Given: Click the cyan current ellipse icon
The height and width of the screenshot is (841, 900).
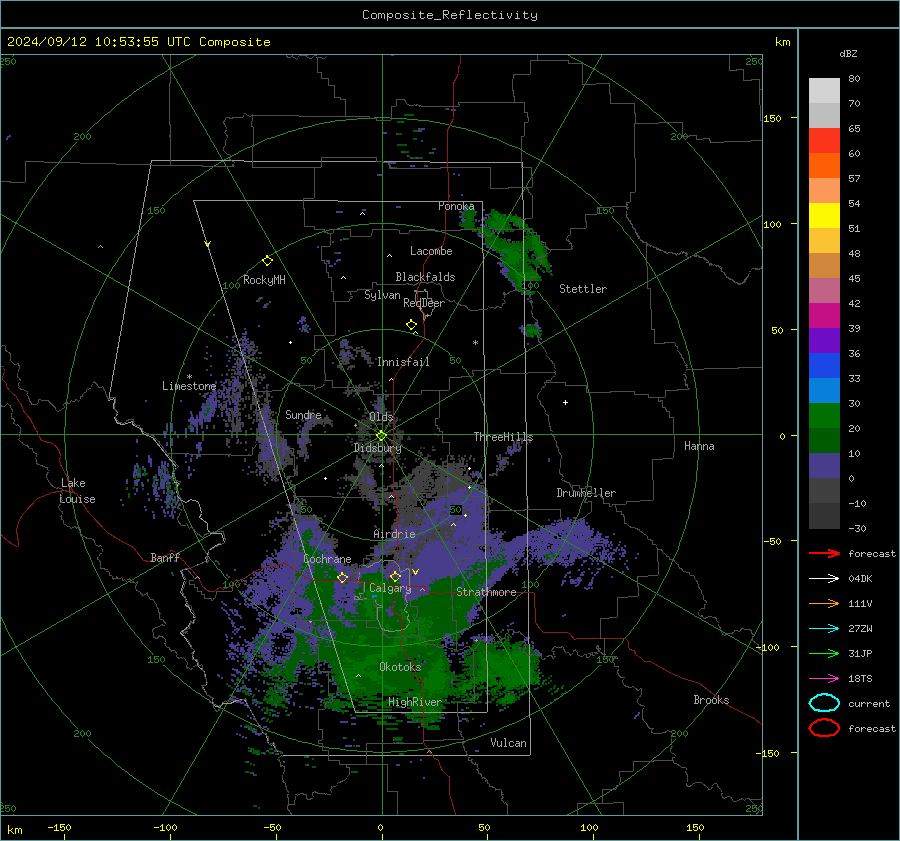Looking at the screenshot, I should click(824, 703).
